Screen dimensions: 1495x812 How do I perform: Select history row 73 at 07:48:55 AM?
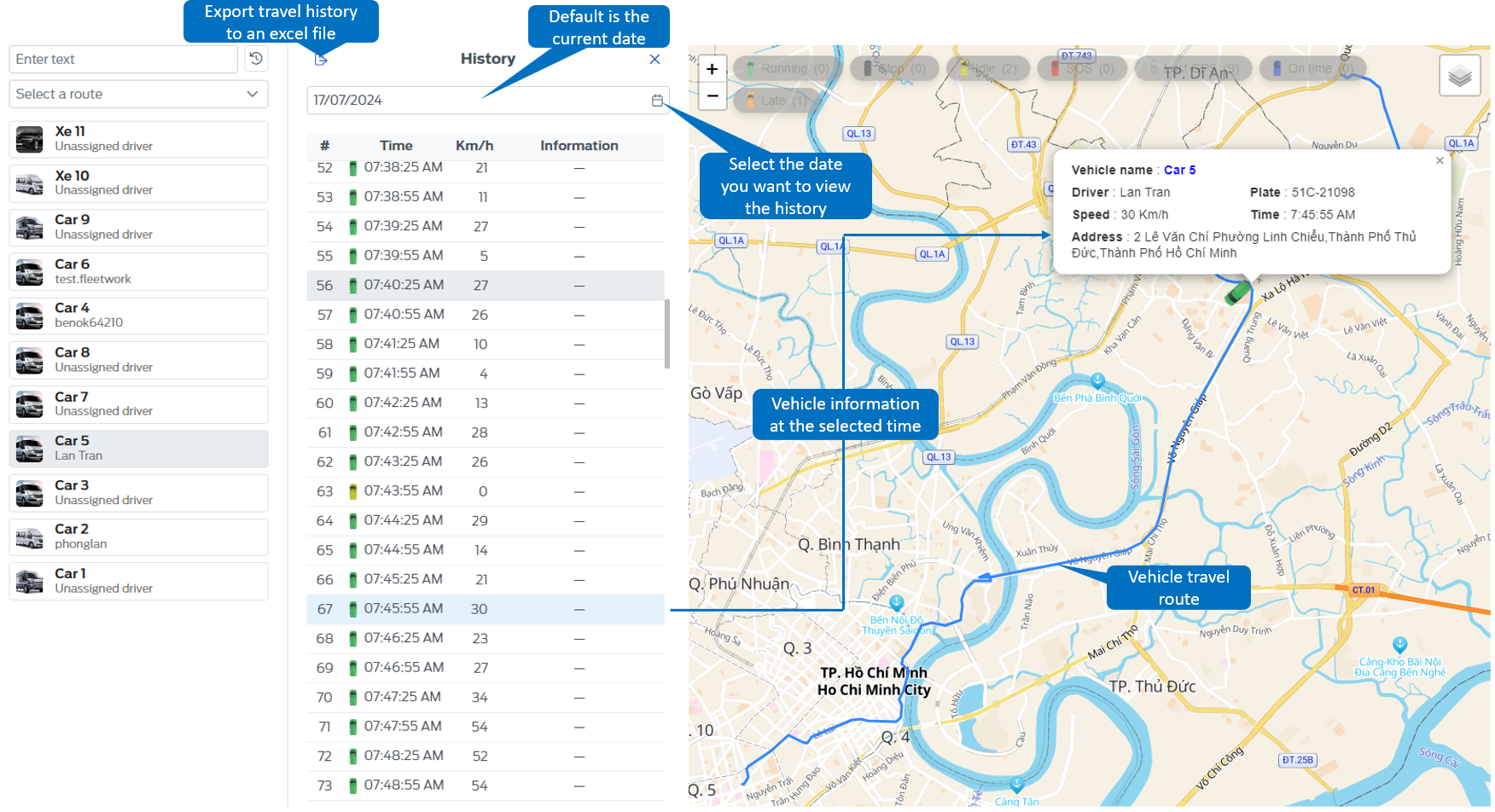click(x=486, y=786)
